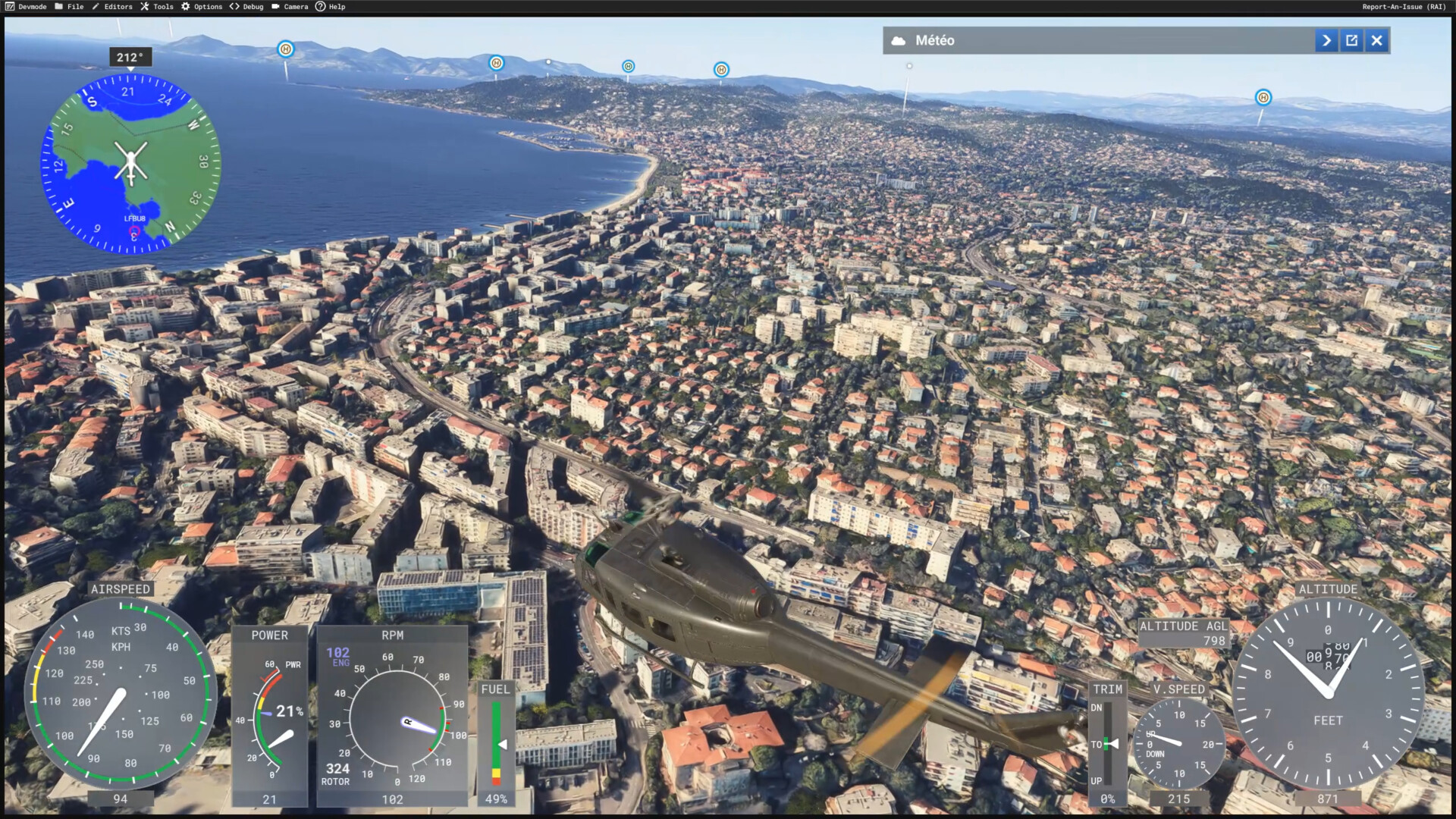Click Report-An-Issue (RAI) button

pyautogui.click(x=1403, y=7)
